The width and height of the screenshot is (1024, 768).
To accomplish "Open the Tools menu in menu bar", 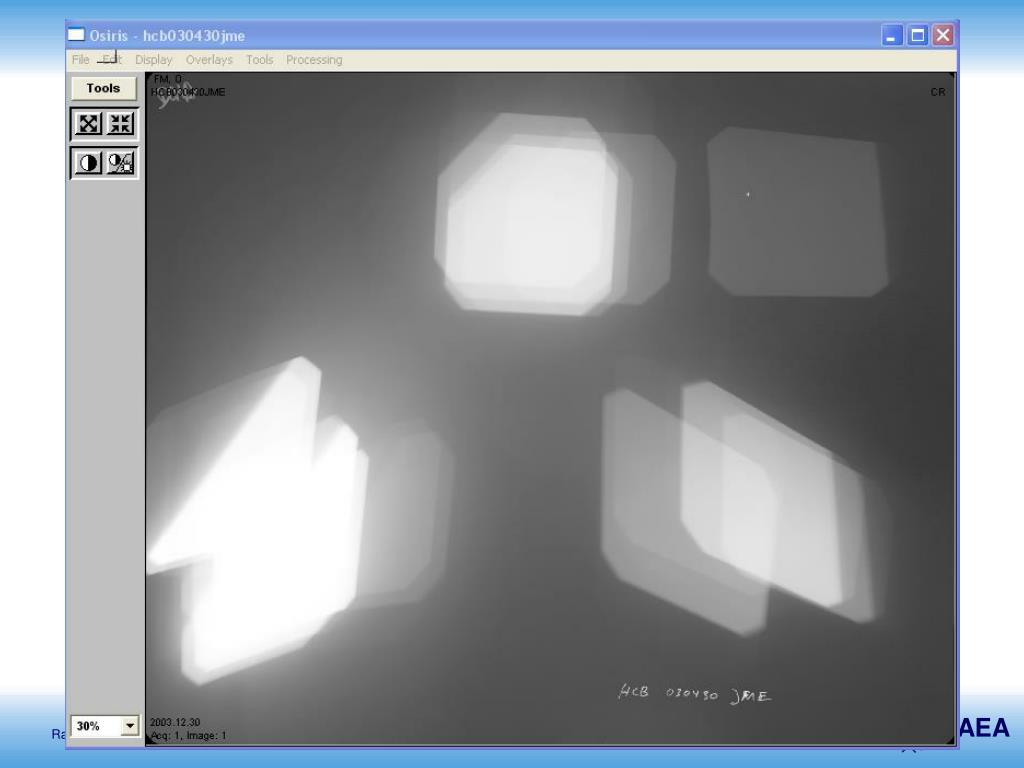I will [x=259, y=59].
